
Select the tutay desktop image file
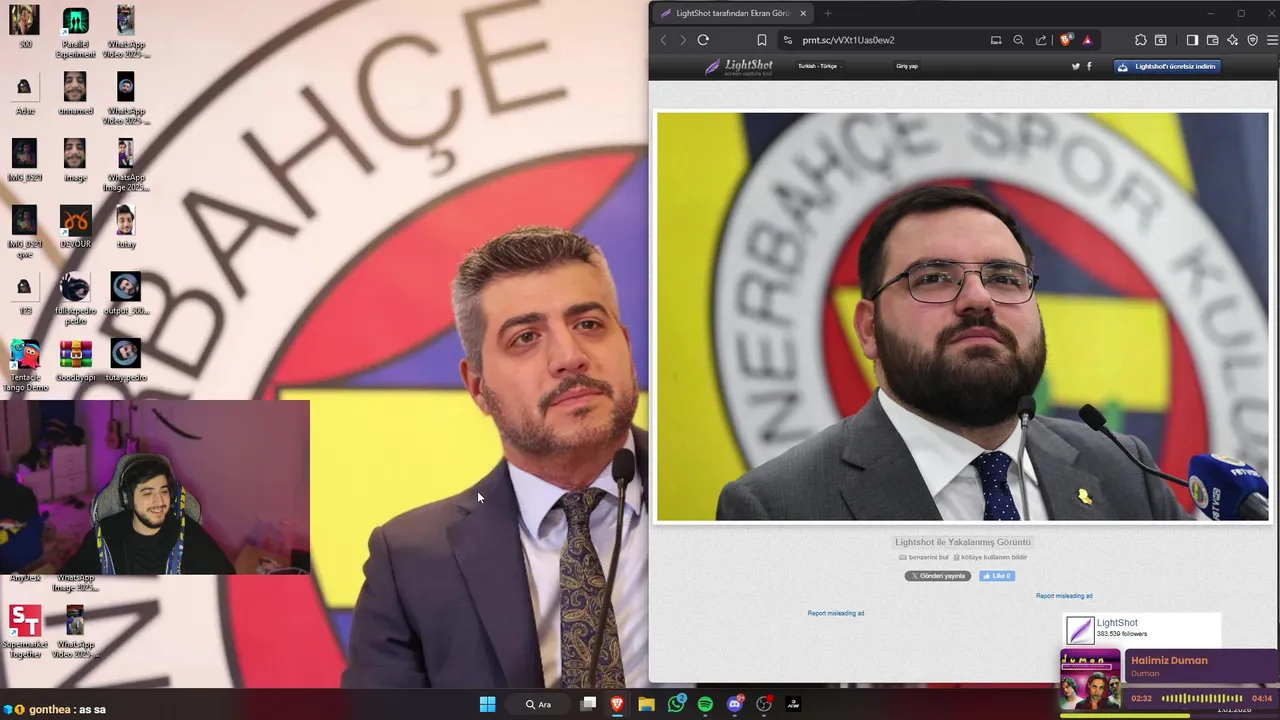125,227
